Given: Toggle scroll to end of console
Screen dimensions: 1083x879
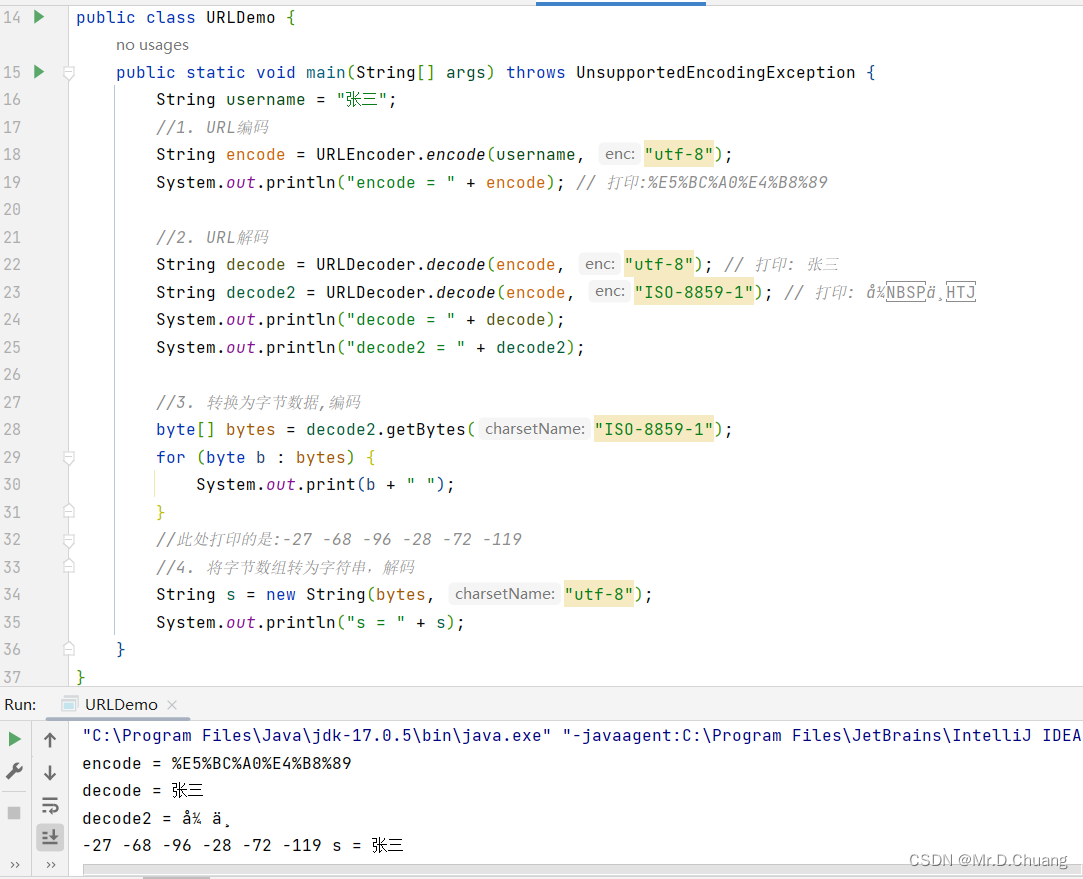Looking at the screenshot, I should pos(50,838).
